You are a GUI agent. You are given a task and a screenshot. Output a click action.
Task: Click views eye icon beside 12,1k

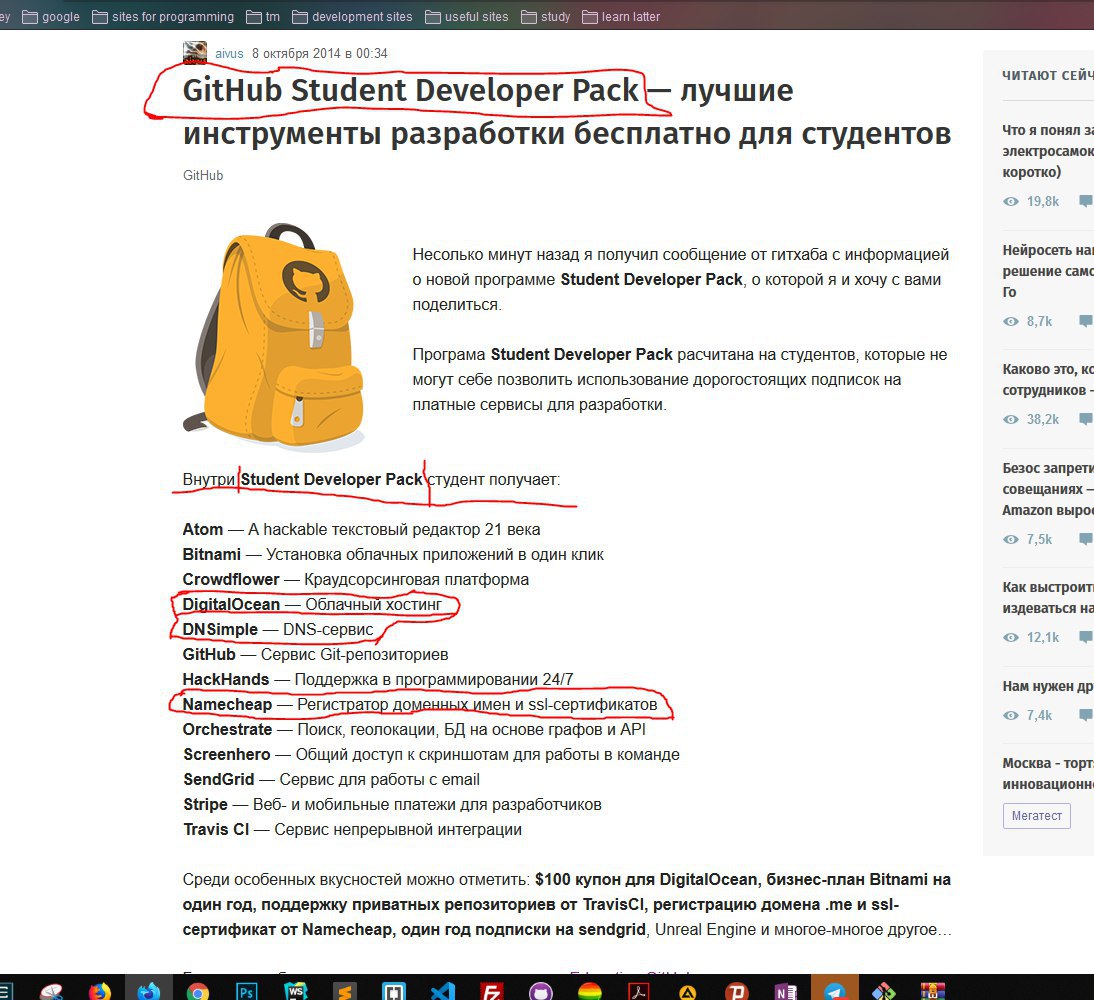point(1010,637)
